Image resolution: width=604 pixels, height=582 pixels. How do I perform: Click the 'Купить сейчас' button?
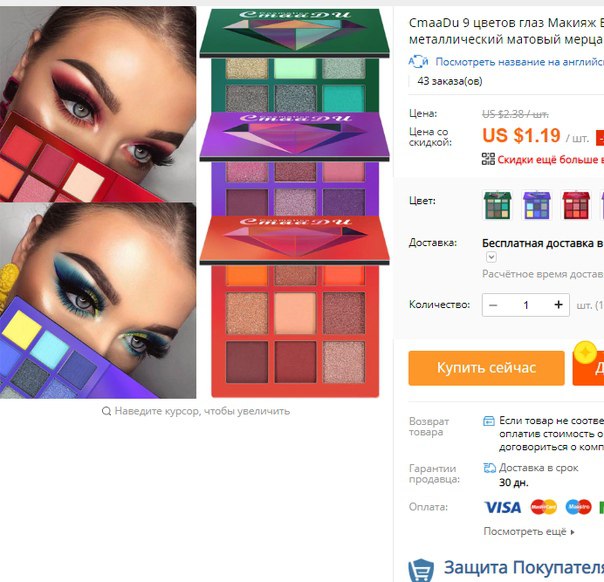[487, 368]
